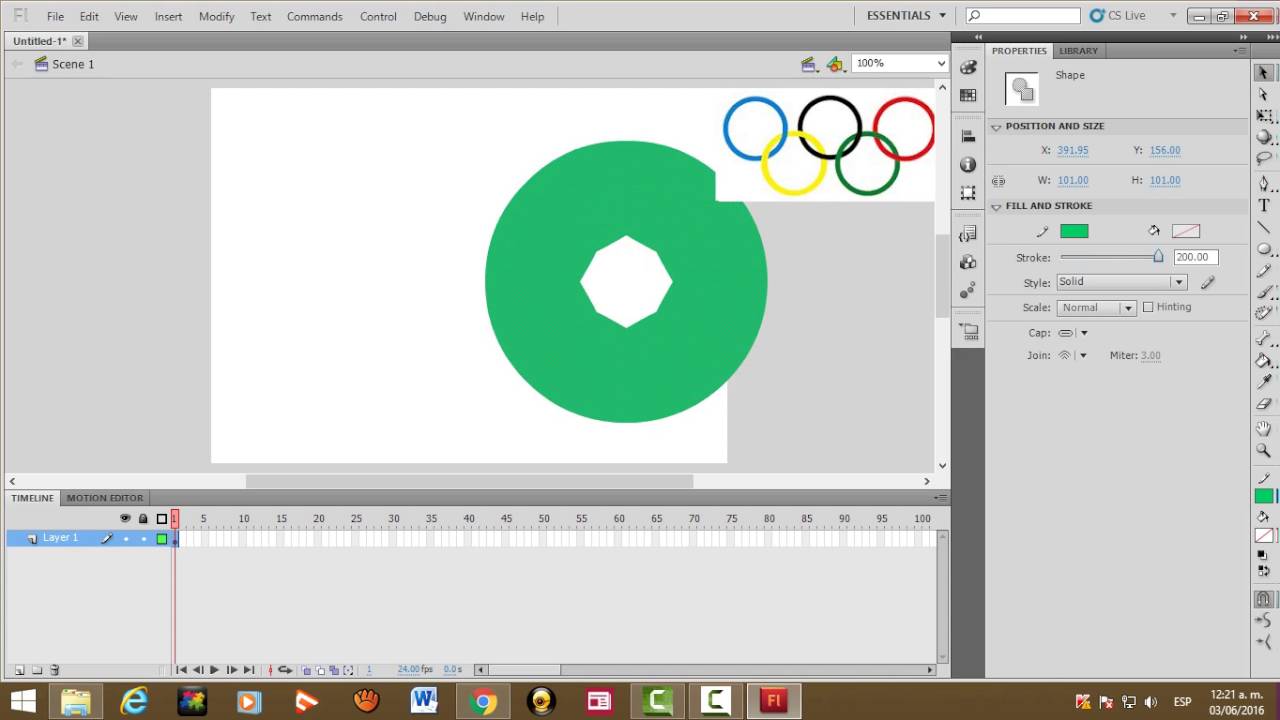Image resolution: width=1280 pixels, height=720 pixels.
Task: Open the green stroke color swatch
Action: [x=1074, y=231]
